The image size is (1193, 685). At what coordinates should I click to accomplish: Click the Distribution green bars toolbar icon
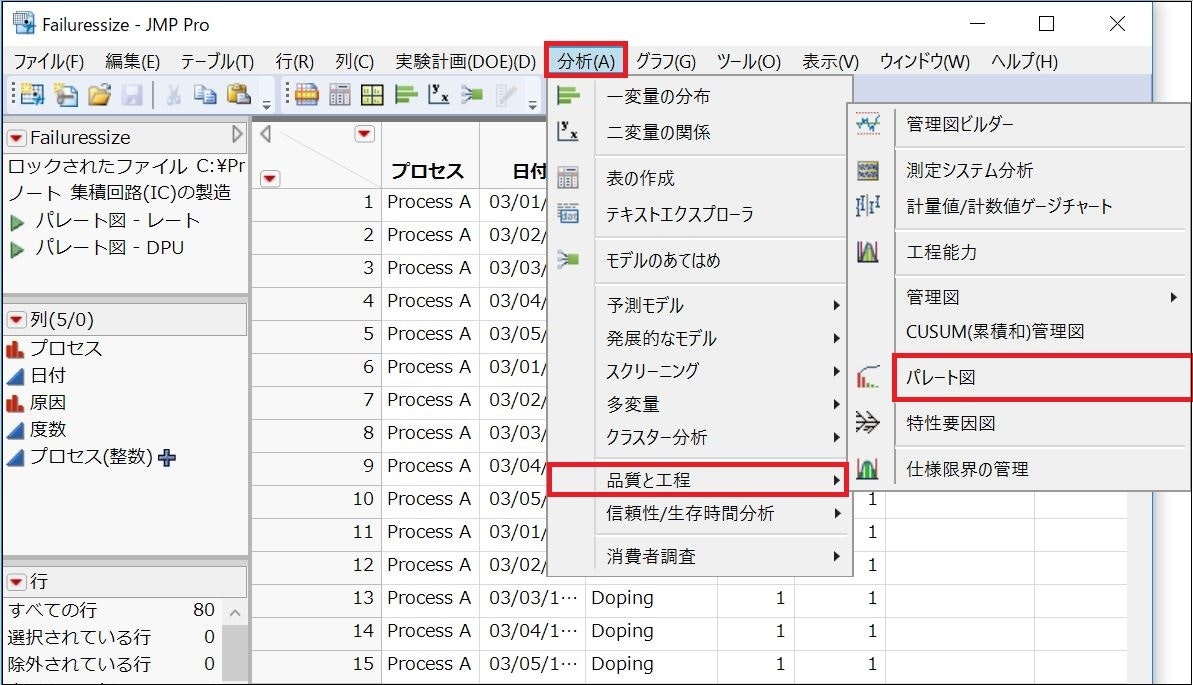tap(406, 94)
